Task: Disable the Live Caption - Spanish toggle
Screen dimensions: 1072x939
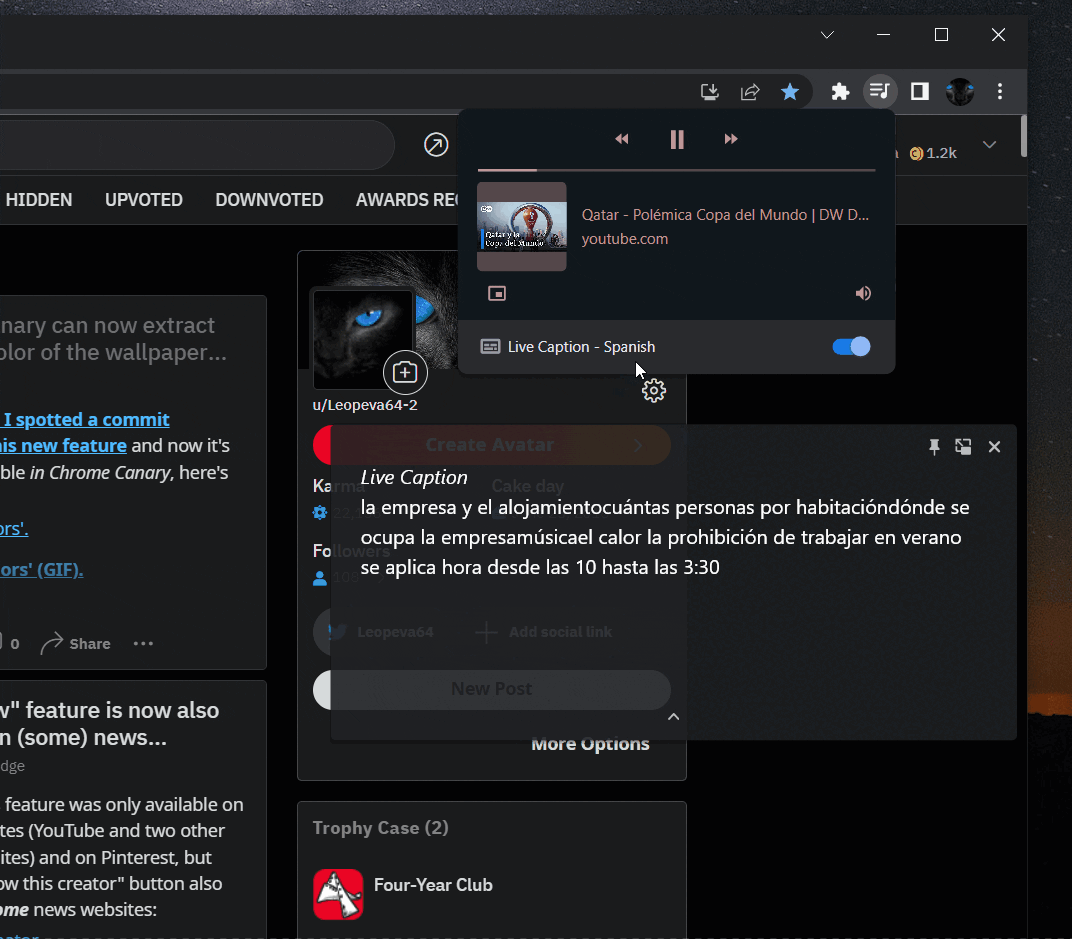Action: [850, 346]
